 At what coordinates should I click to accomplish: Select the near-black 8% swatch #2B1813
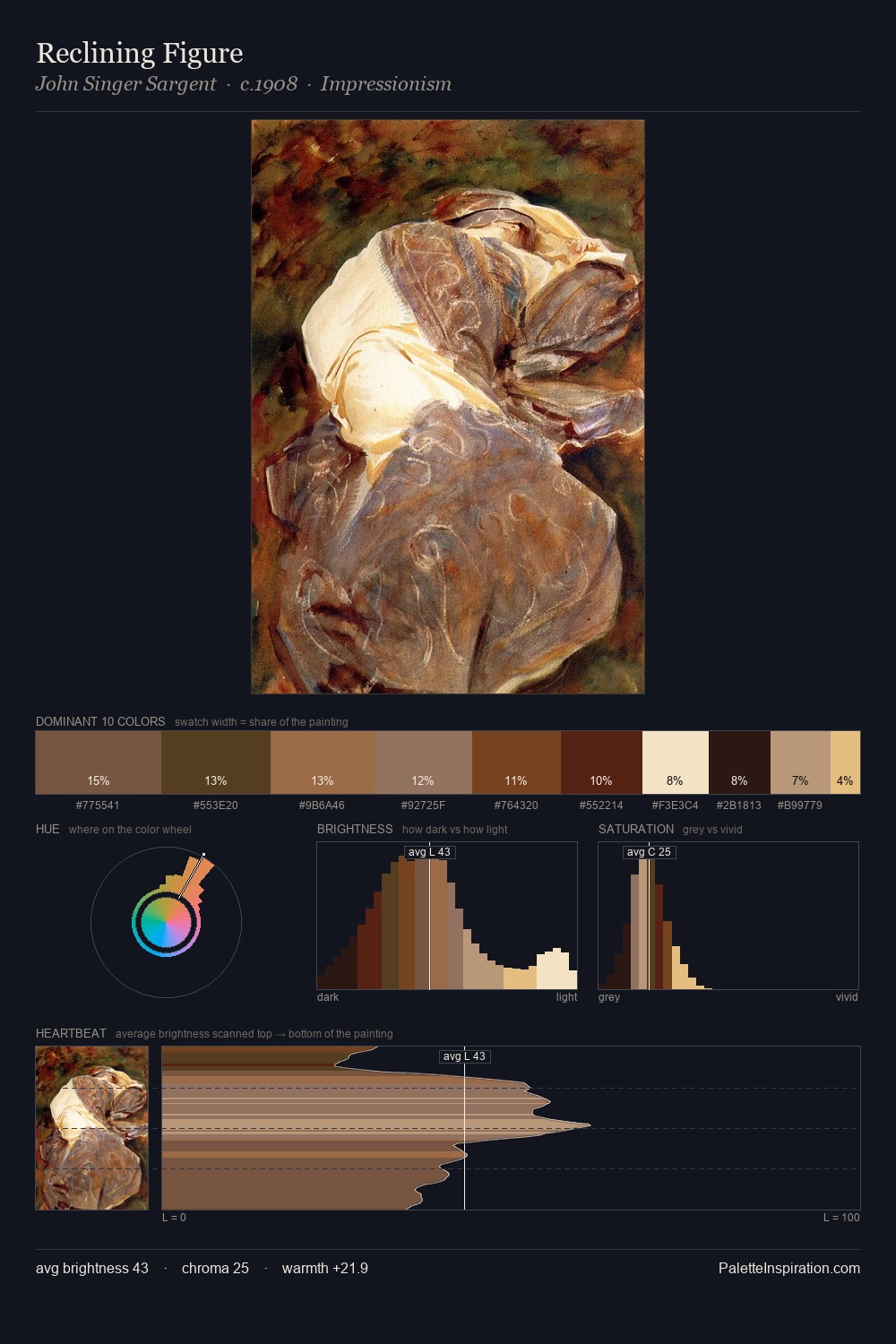739,762
